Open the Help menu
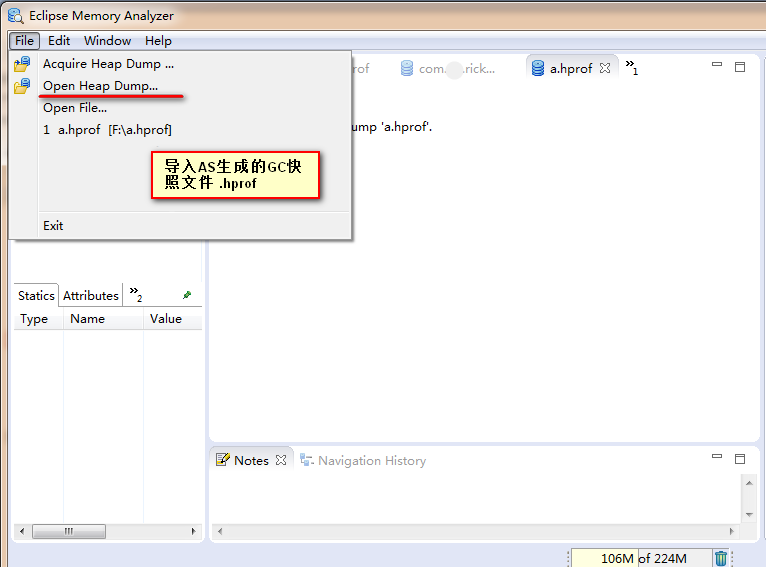Image resolution: width=766 pixels, height=567 pixels. click(158, 41)
